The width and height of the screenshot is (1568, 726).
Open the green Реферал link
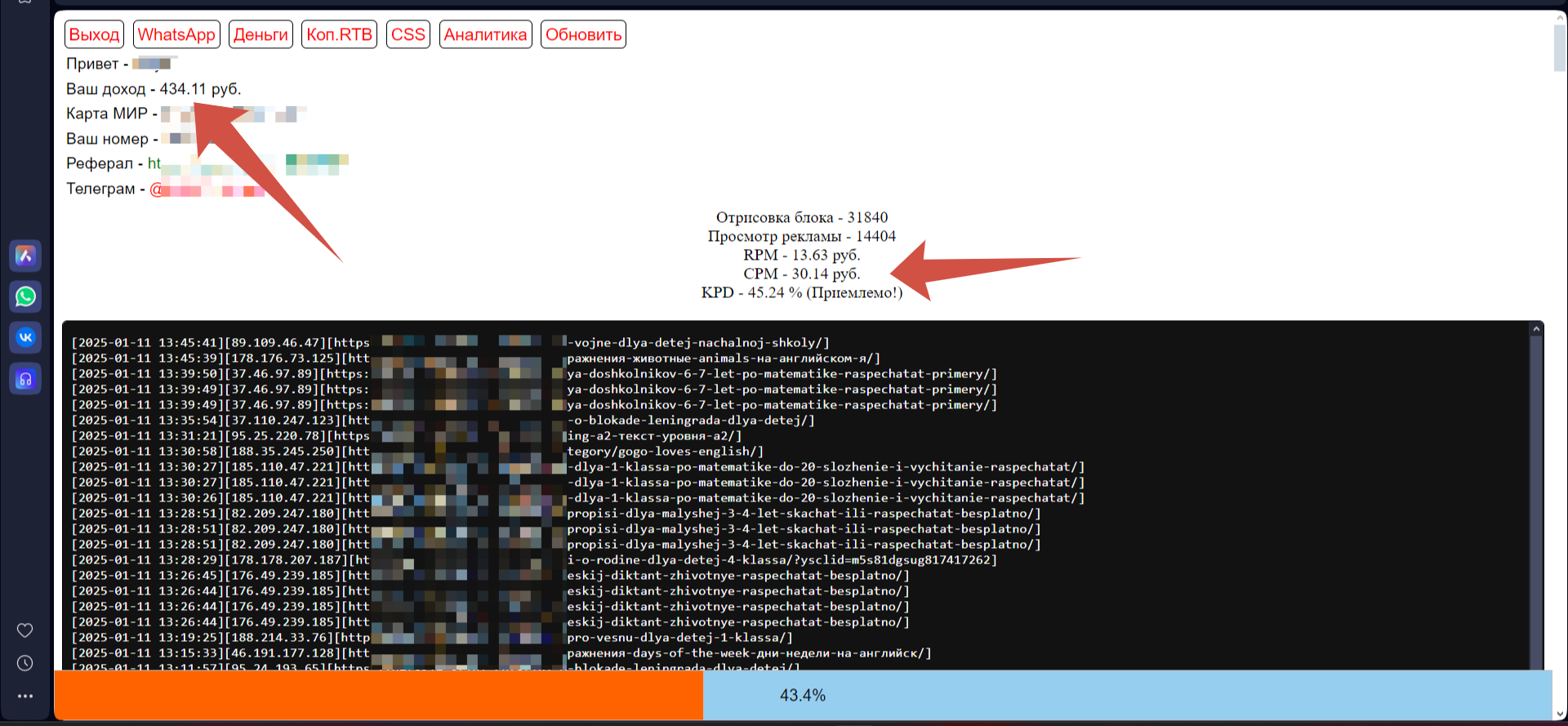[x=154, y=163]
